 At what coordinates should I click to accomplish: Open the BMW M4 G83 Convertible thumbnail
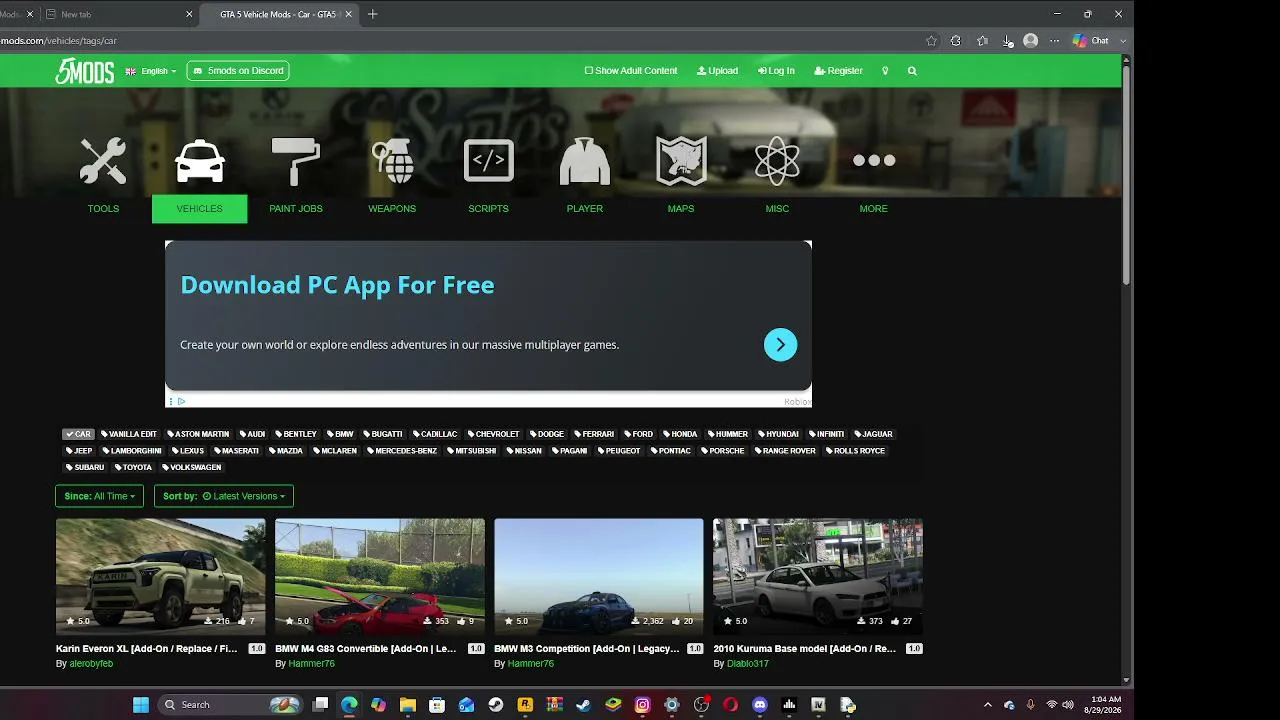(x=380, y=576)
